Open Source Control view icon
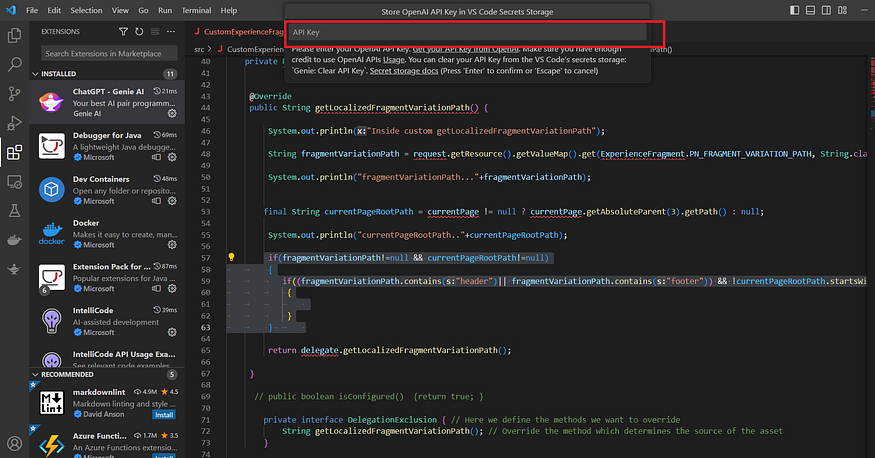The image size is (875, 458). click(15, 94)
